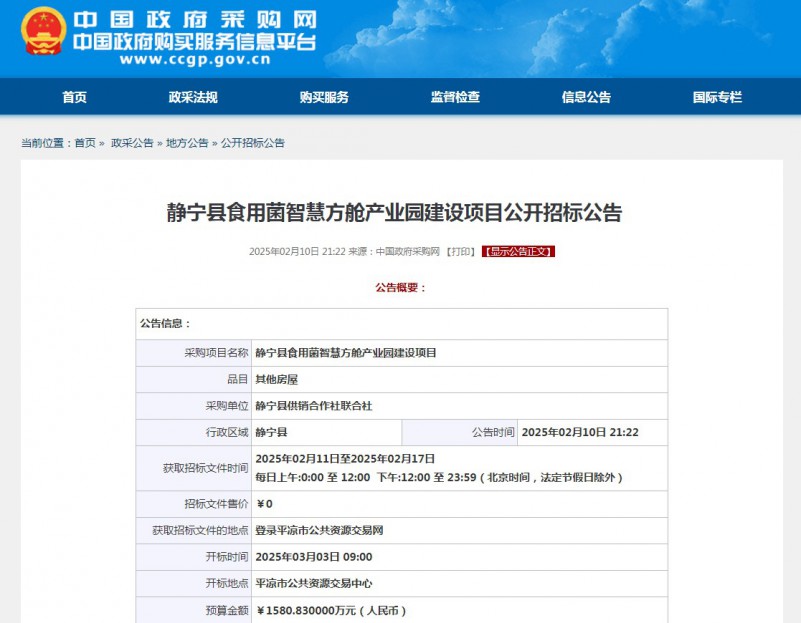Click the page title 静宁县食用菌智慧方舱产业园建设项目公开招标公告
The height and width of the screenshot is (623, 801).
coord(394,212)
